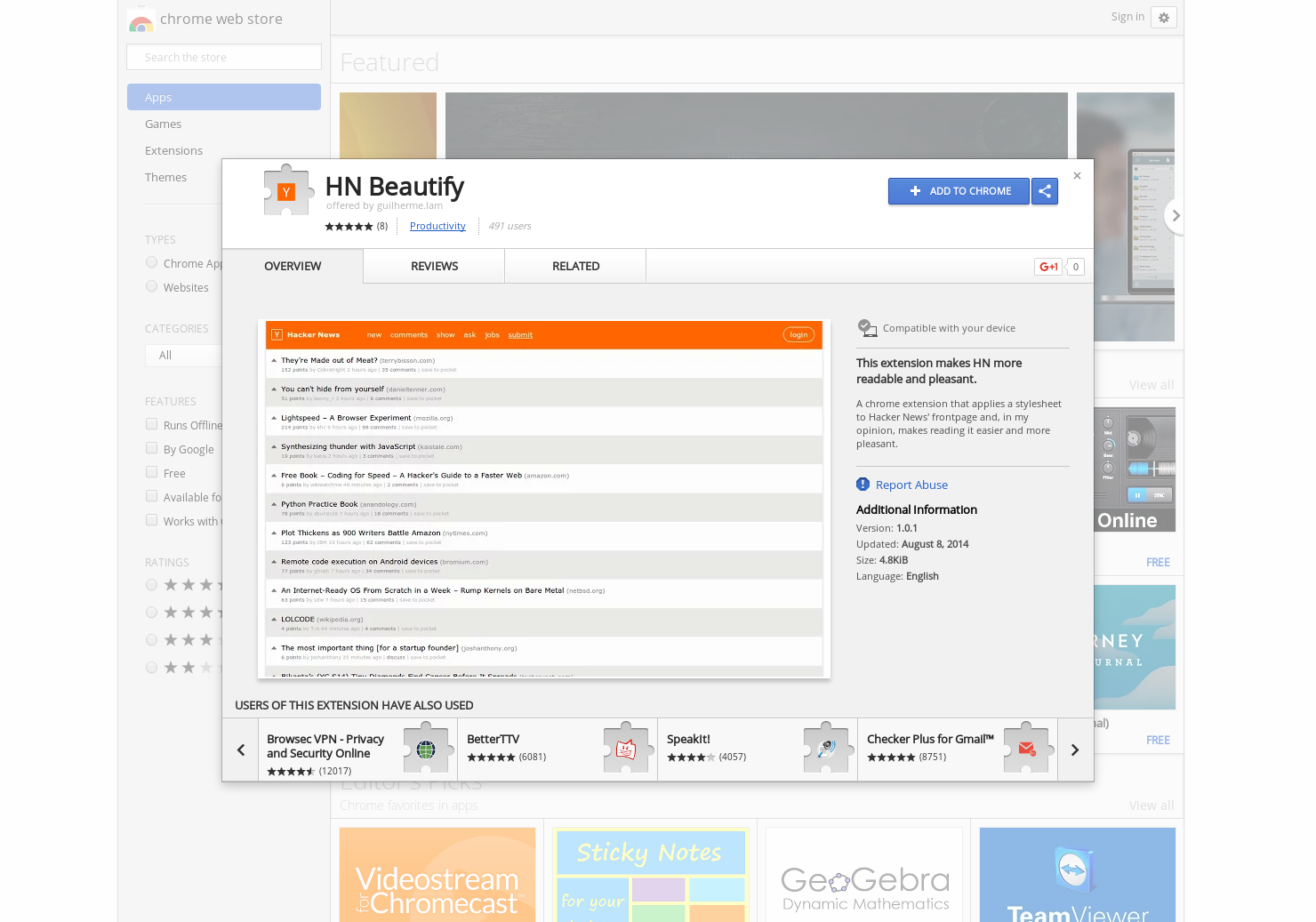Open the settings gear menu

[1163, 17]
